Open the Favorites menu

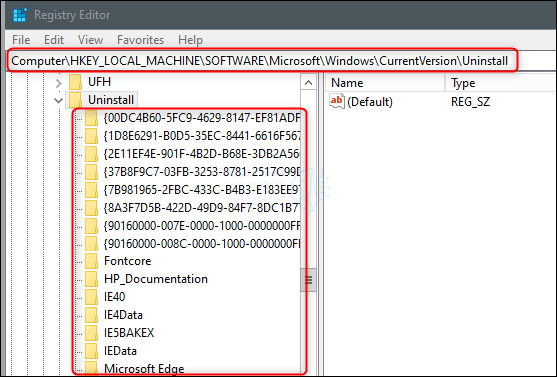[140, 40]
